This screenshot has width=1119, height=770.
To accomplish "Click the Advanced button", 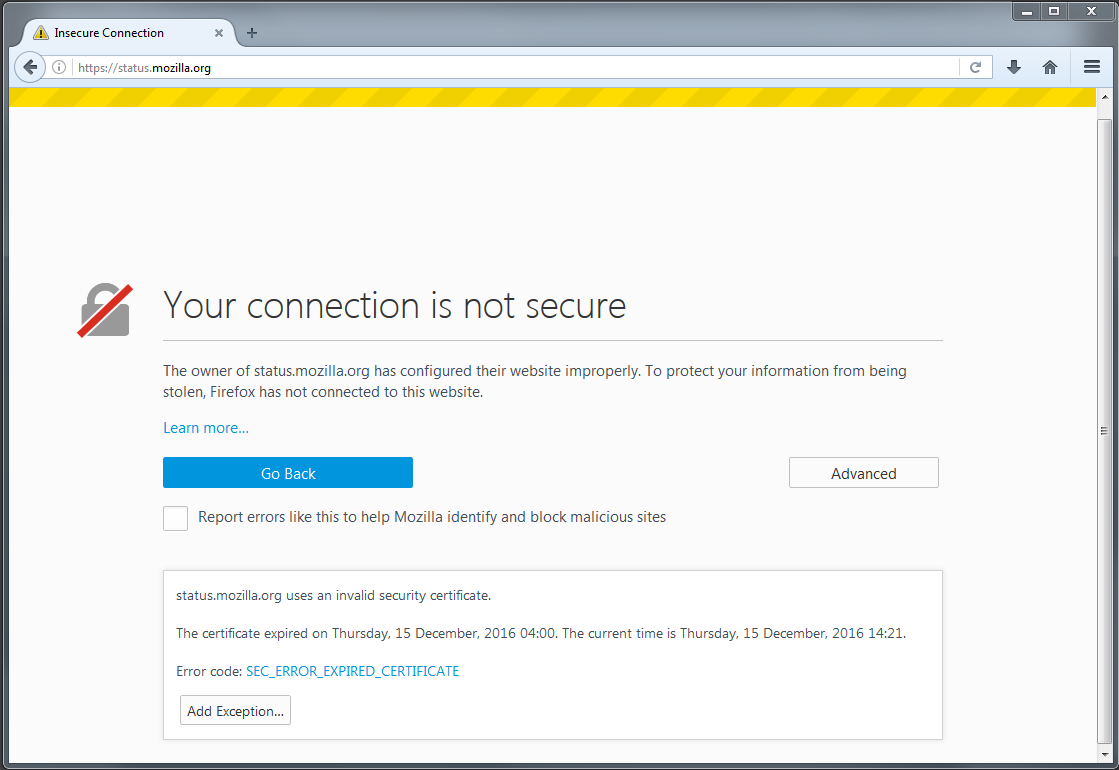I will click(864, 472).
